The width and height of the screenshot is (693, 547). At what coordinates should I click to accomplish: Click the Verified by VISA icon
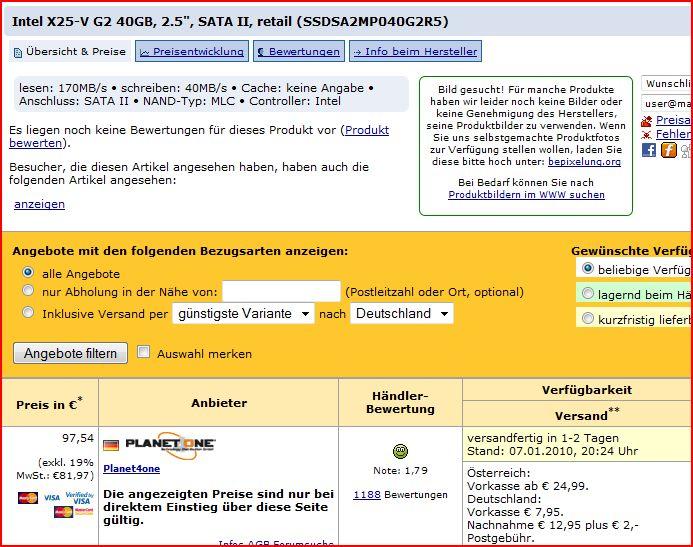[80, 498]
